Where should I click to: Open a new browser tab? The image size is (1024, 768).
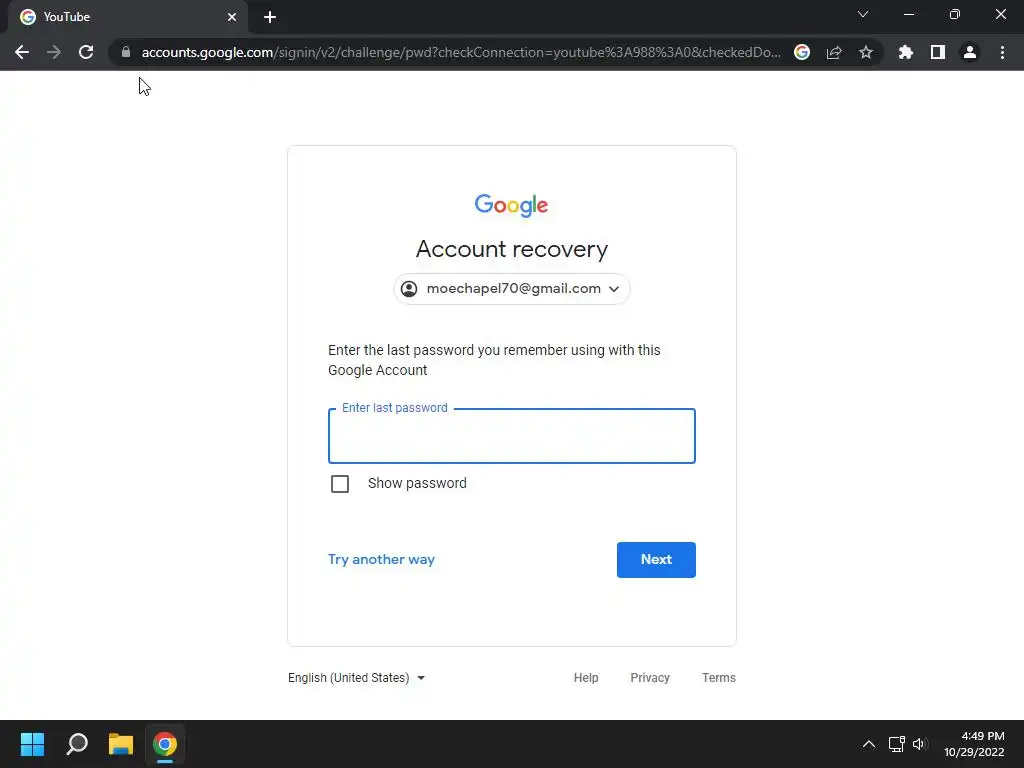coord(270,17)
